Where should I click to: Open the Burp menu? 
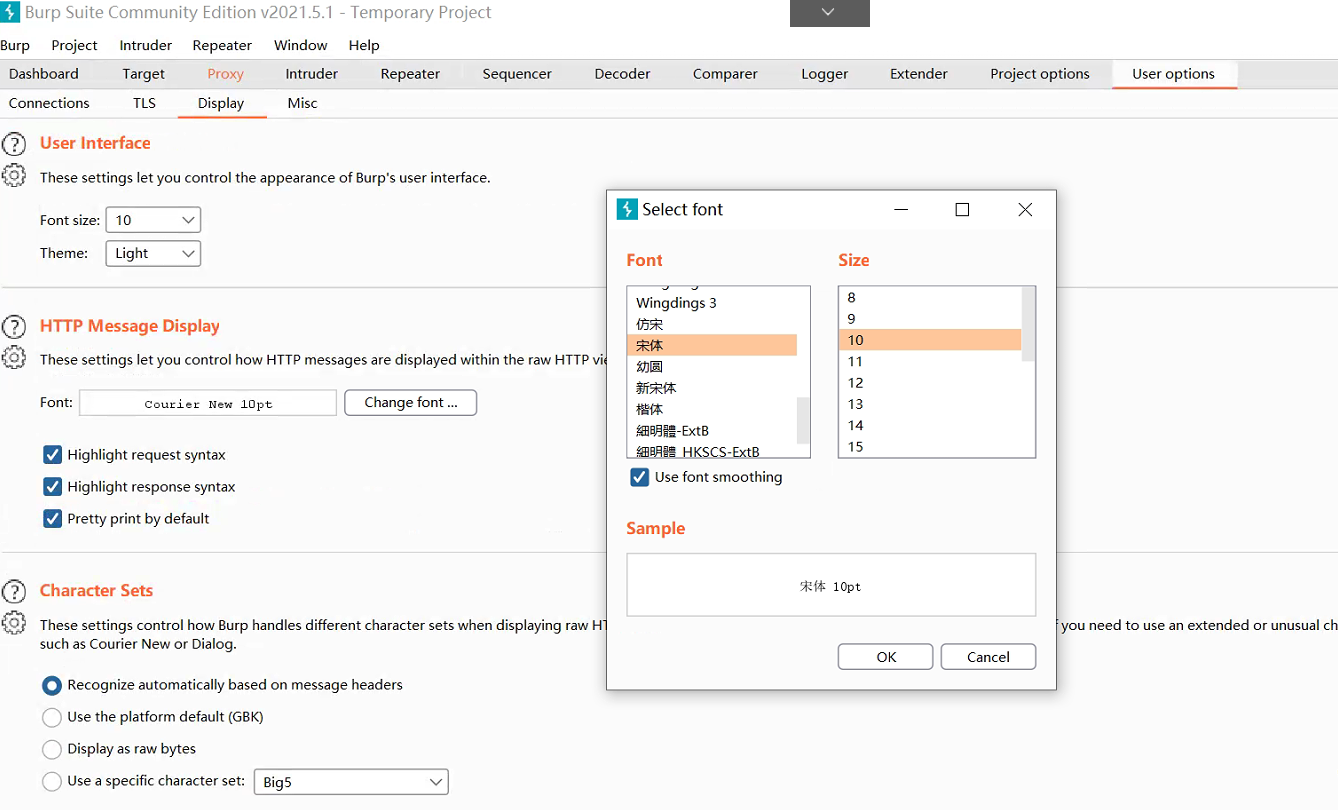[x=15, y=45]
